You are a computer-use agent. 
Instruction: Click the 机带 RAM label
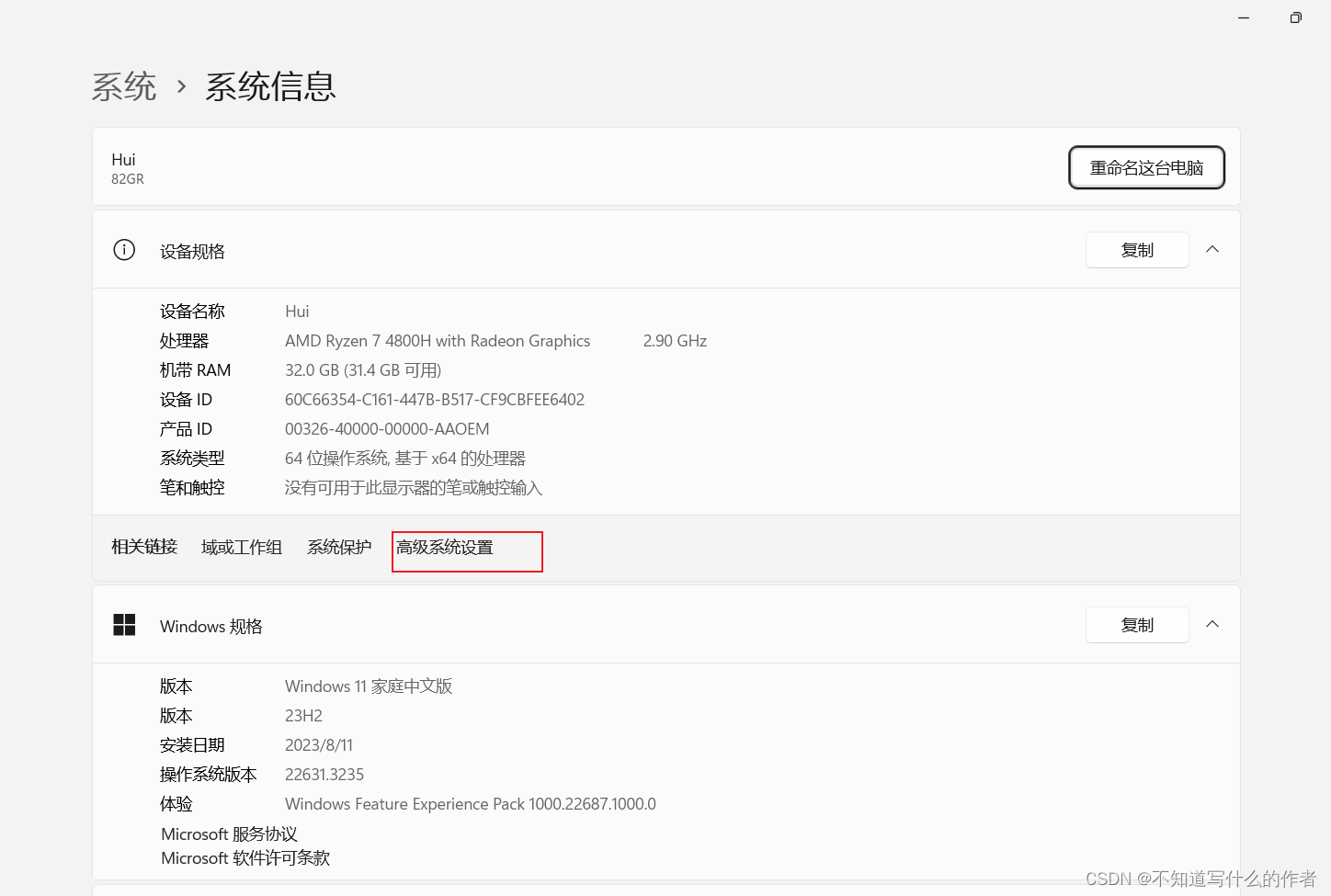coord(195,370)
